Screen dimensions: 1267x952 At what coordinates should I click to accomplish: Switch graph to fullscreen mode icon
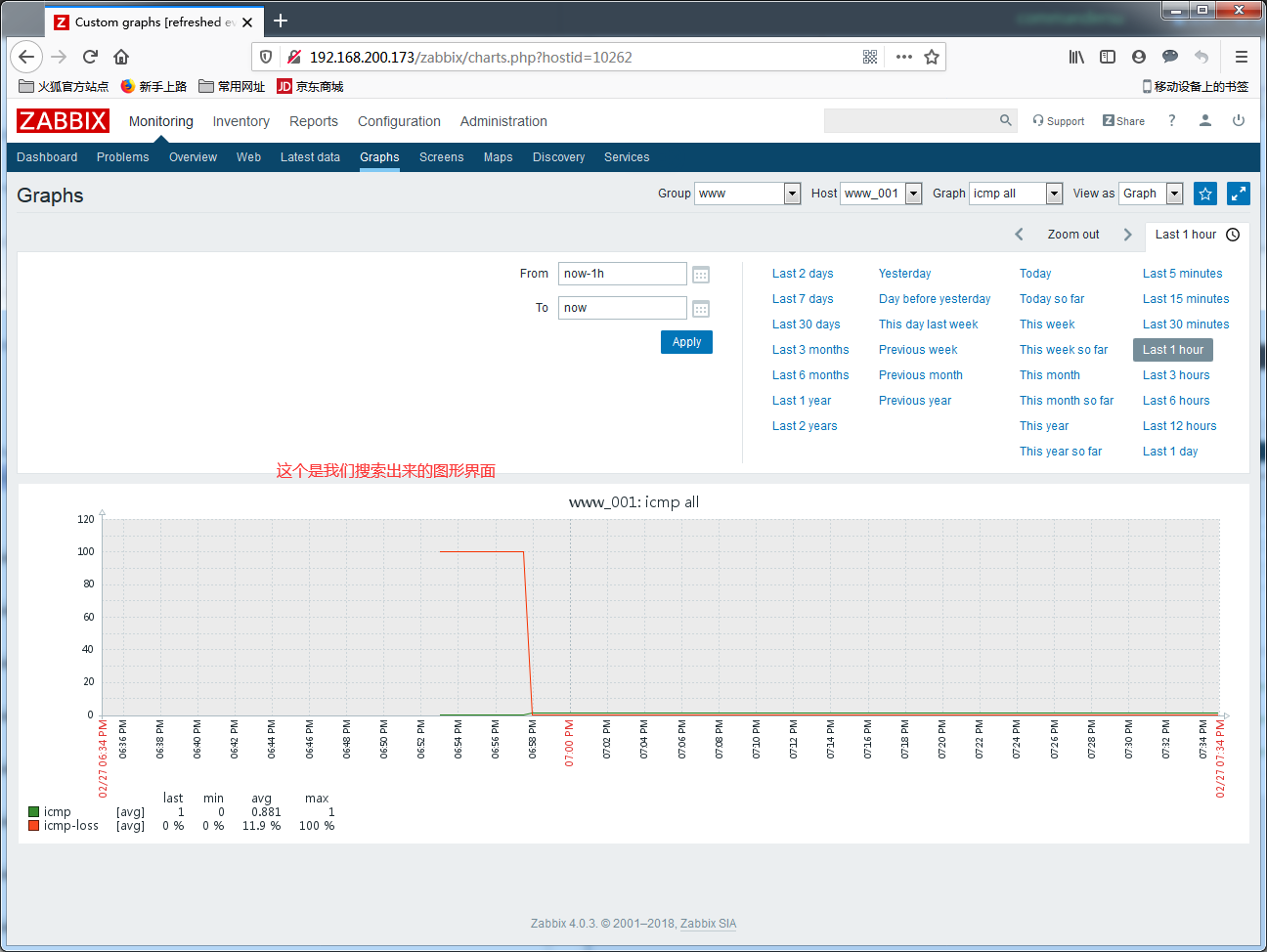(1239, 194)
